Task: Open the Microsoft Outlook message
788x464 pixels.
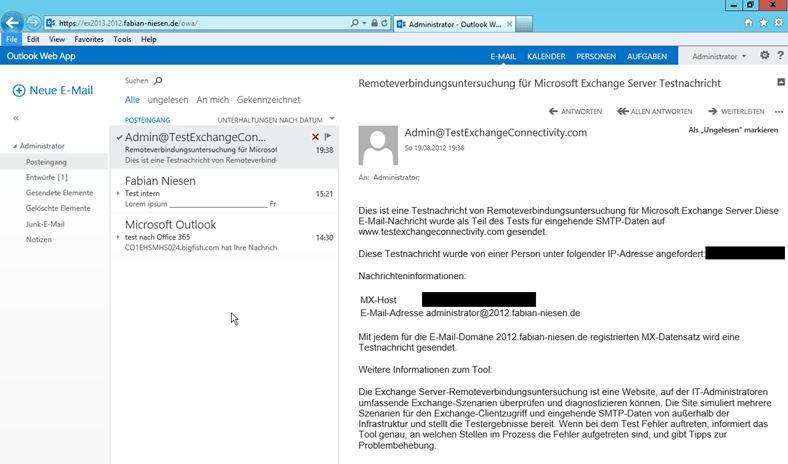Action: (224, 235)
